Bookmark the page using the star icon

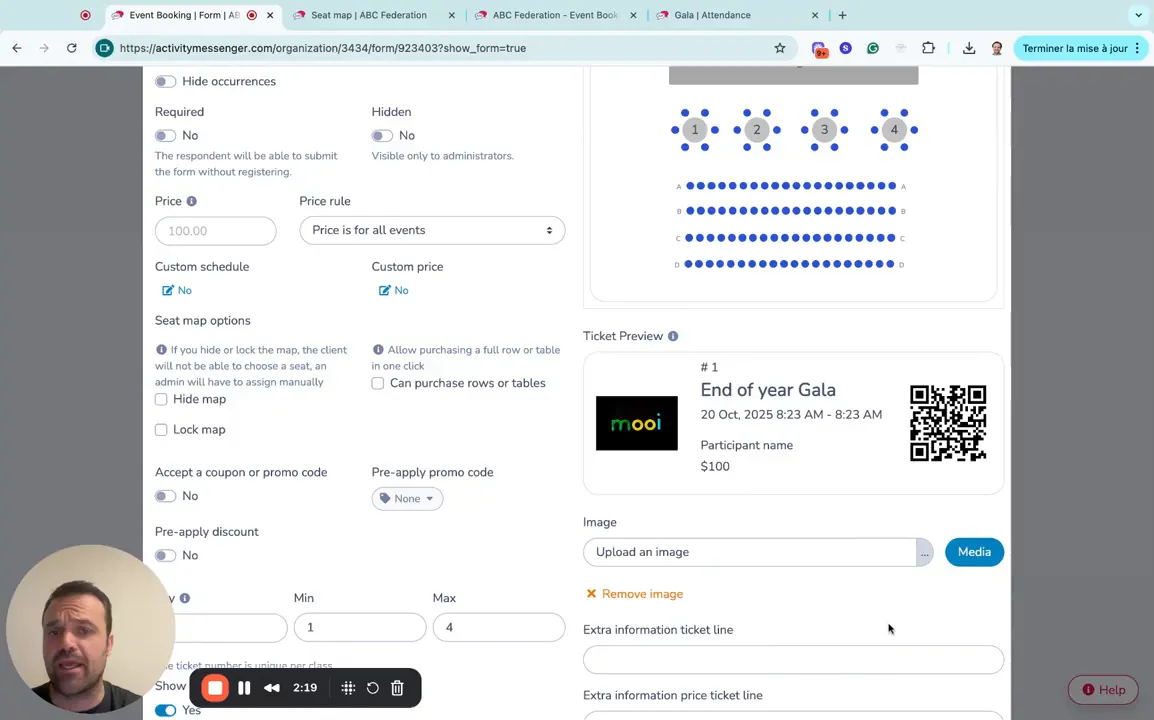[780, 47]
